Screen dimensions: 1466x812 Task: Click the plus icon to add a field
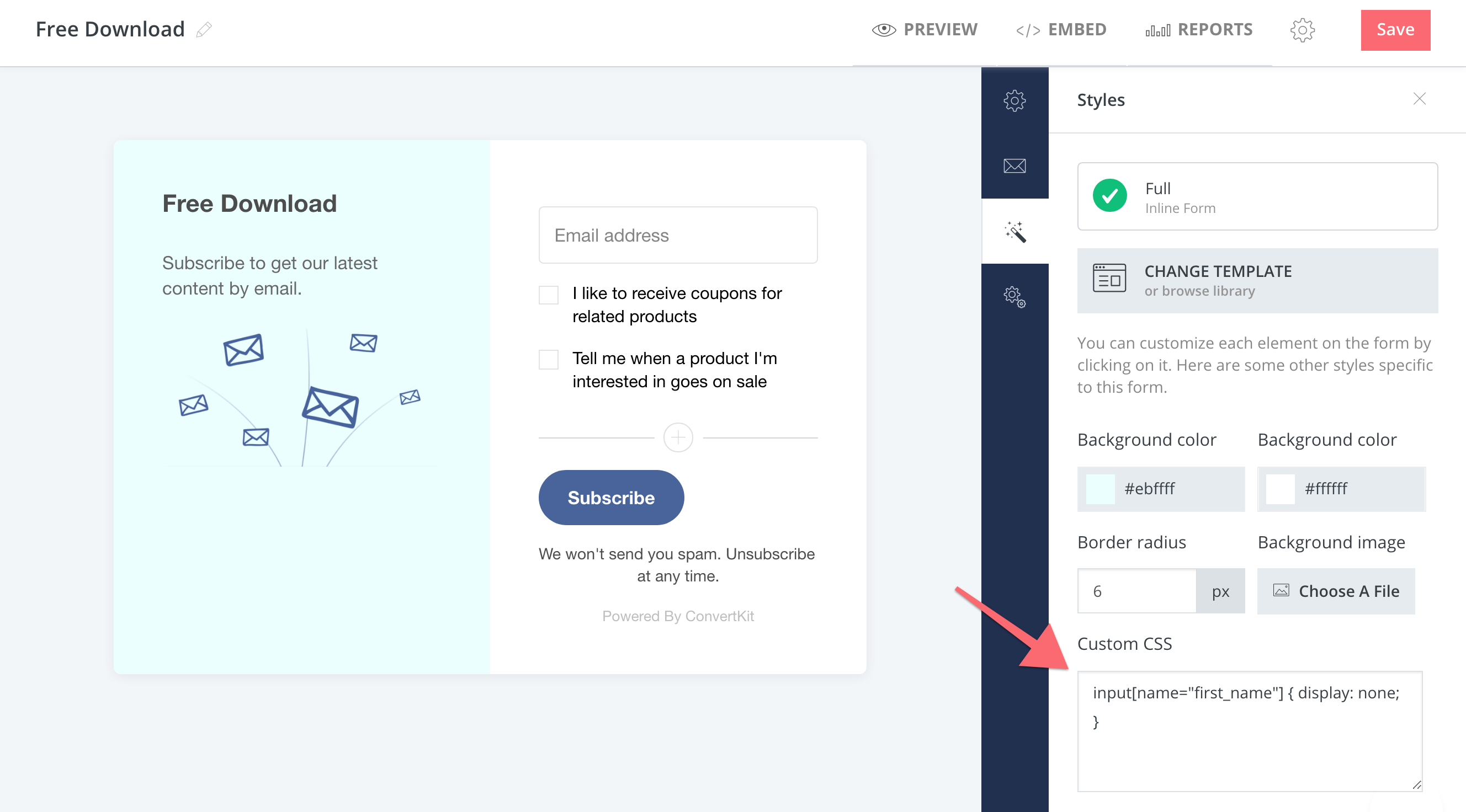point(678,437)
